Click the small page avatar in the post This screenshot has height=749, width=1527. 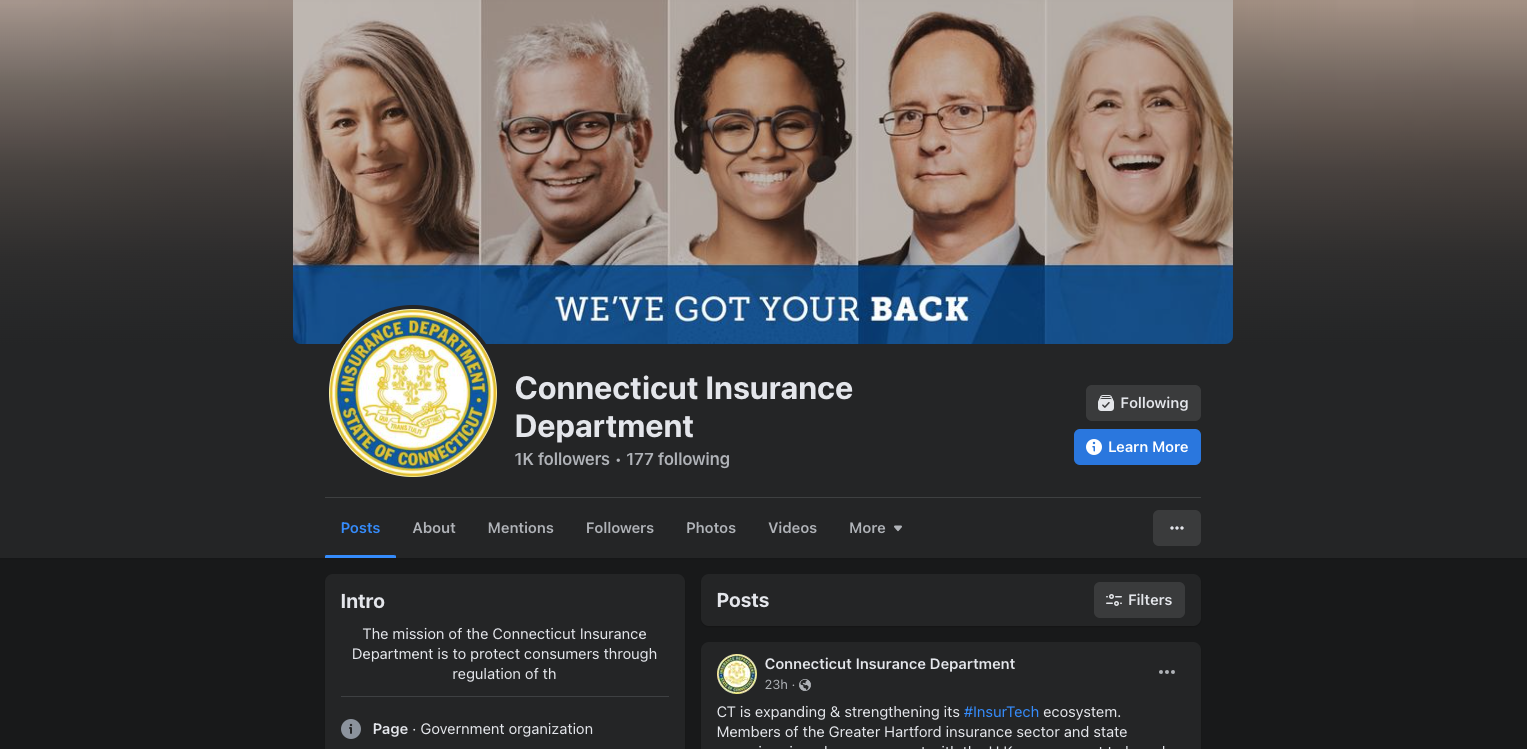737,674
